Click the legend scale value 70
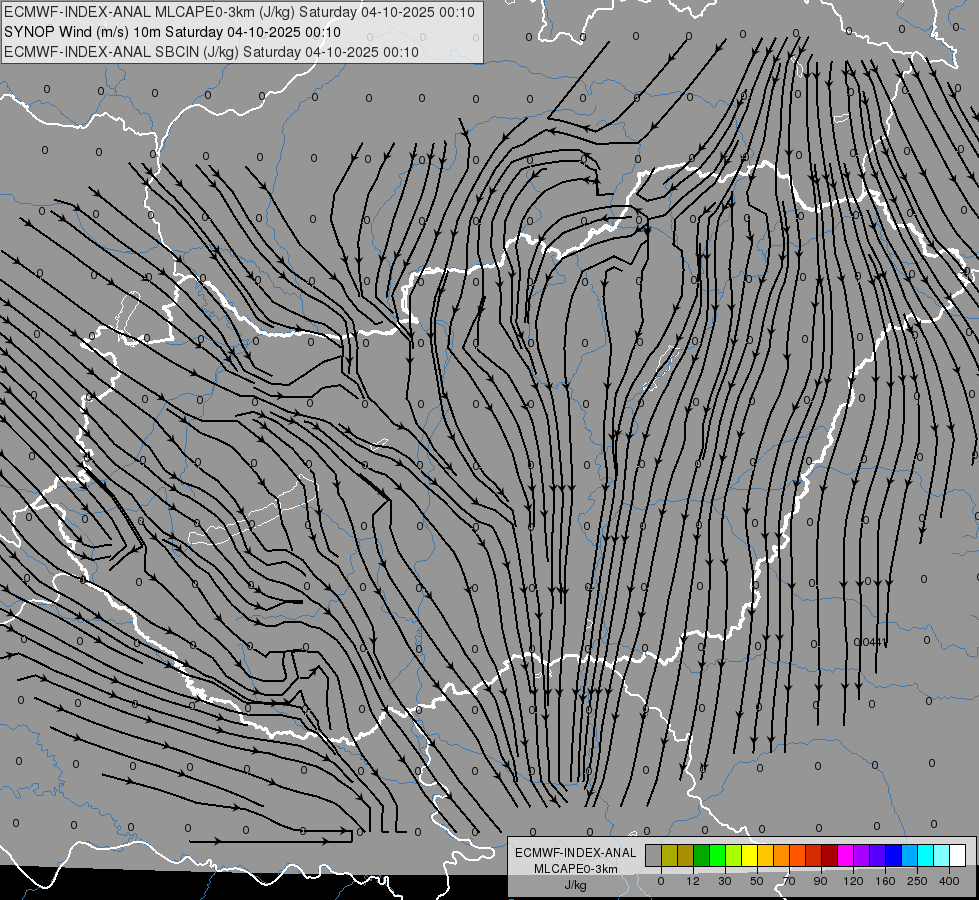This screenshot has width=979, height=900. [x=789, y=881]
